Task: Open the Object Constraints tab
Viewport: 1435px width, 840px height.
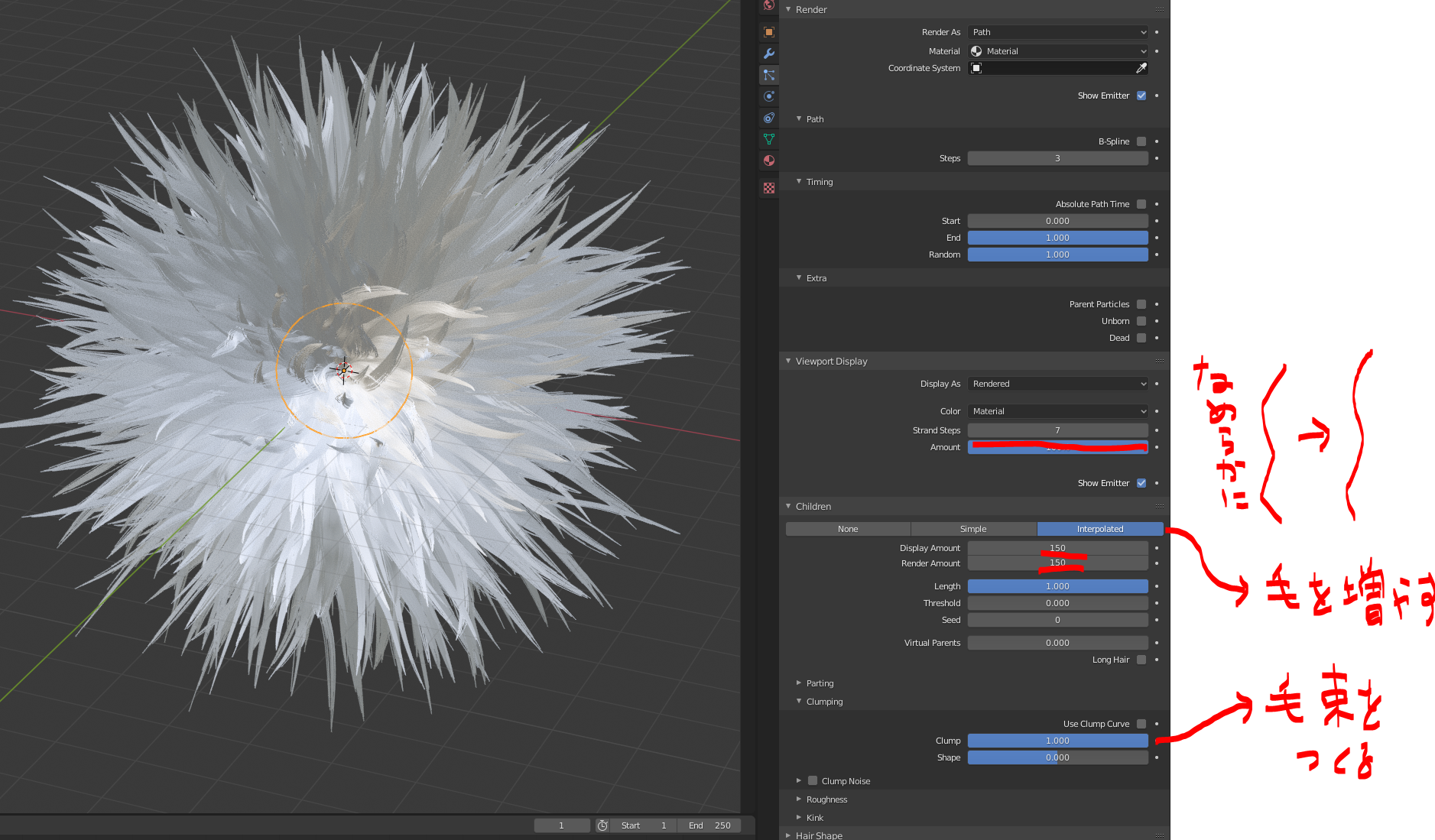Action: click(769, 118)
